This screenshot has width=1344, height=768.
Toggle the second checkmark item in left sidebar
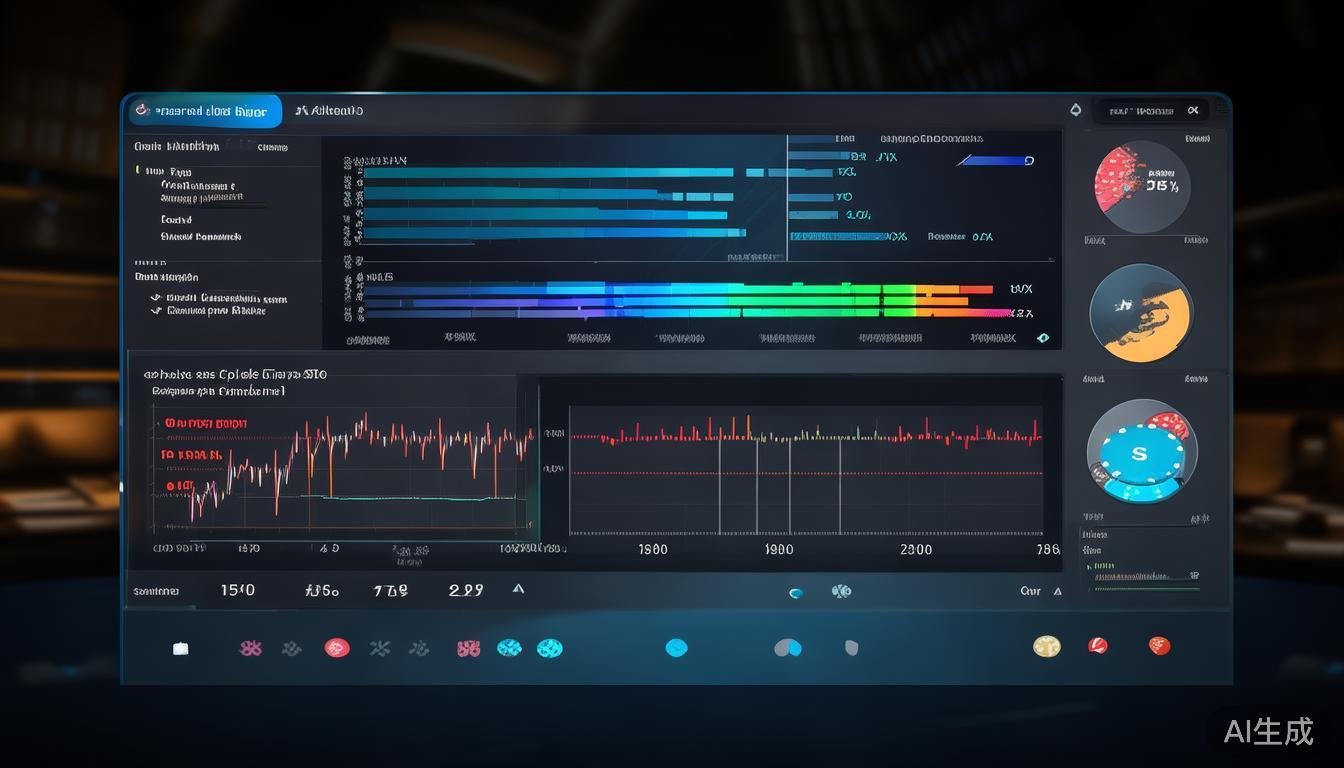pos(155,311)
